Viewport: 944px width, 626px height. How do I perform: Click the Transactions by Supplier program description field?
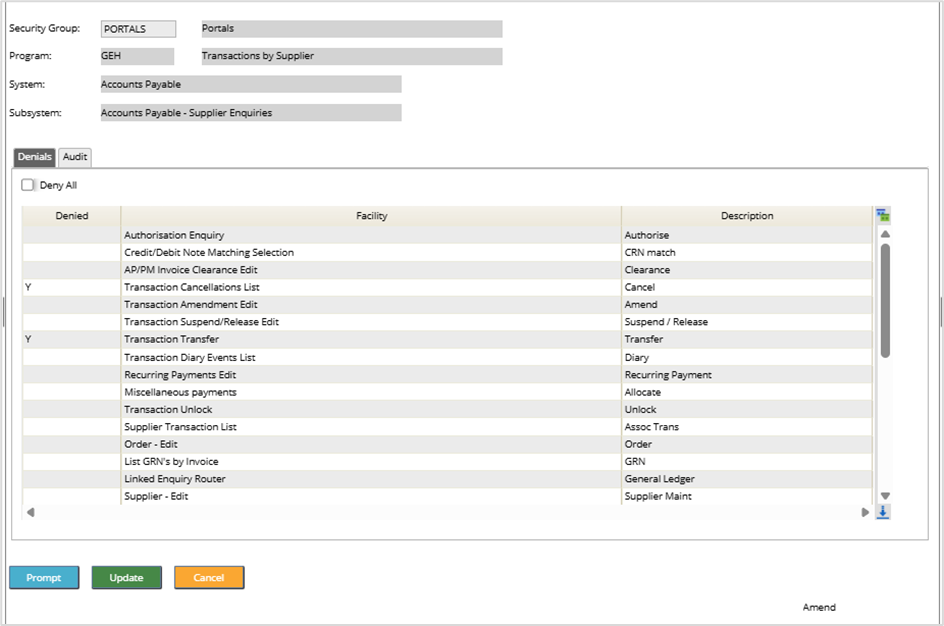coord(352,56)
